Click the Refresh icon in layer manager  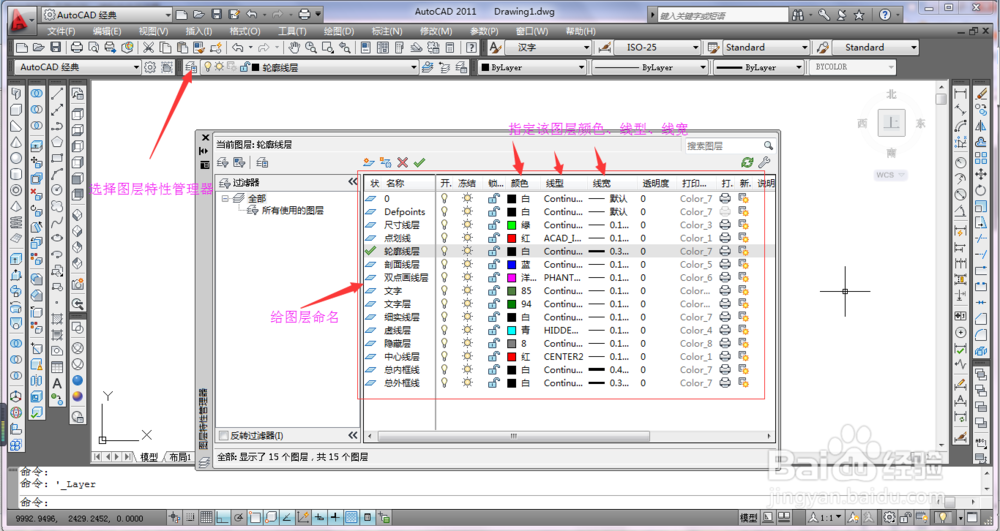coord(747,163)
